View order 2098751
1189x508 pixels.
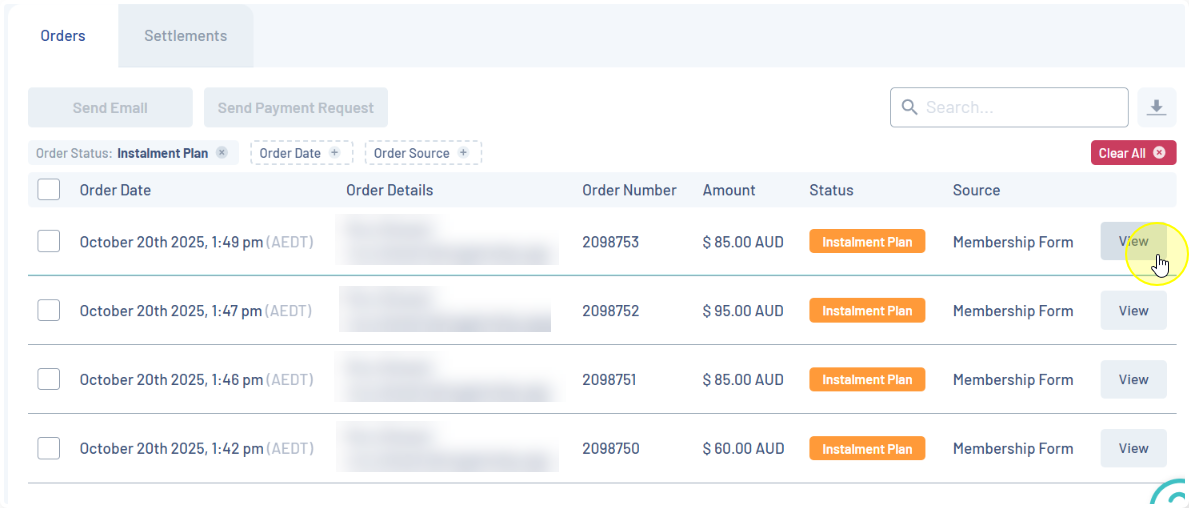[1133, 379]
